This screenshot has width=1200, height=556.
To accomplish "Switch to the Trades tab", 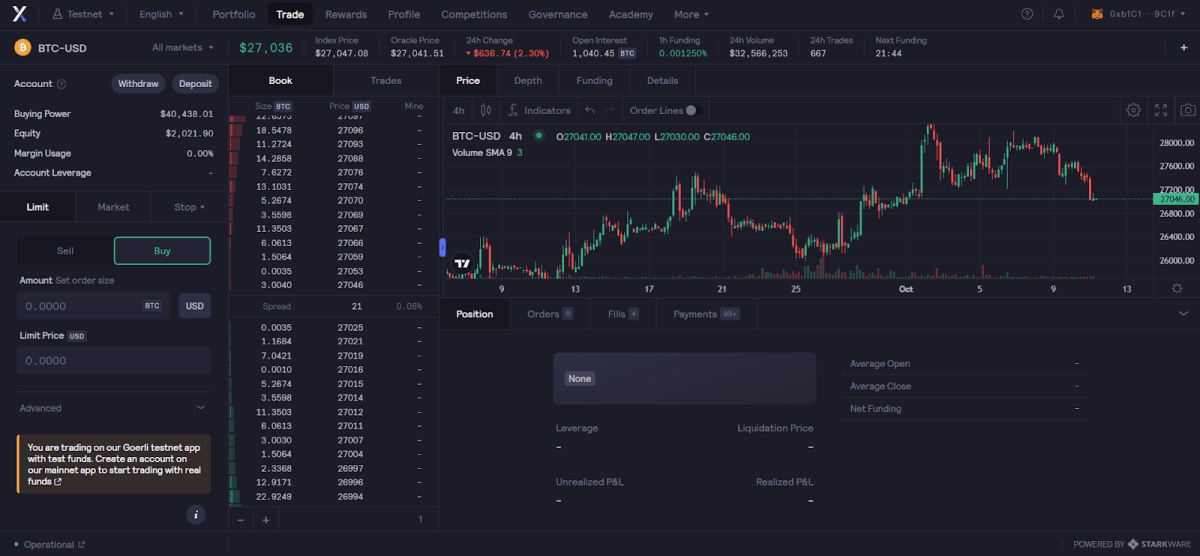I will coord(386,81).
